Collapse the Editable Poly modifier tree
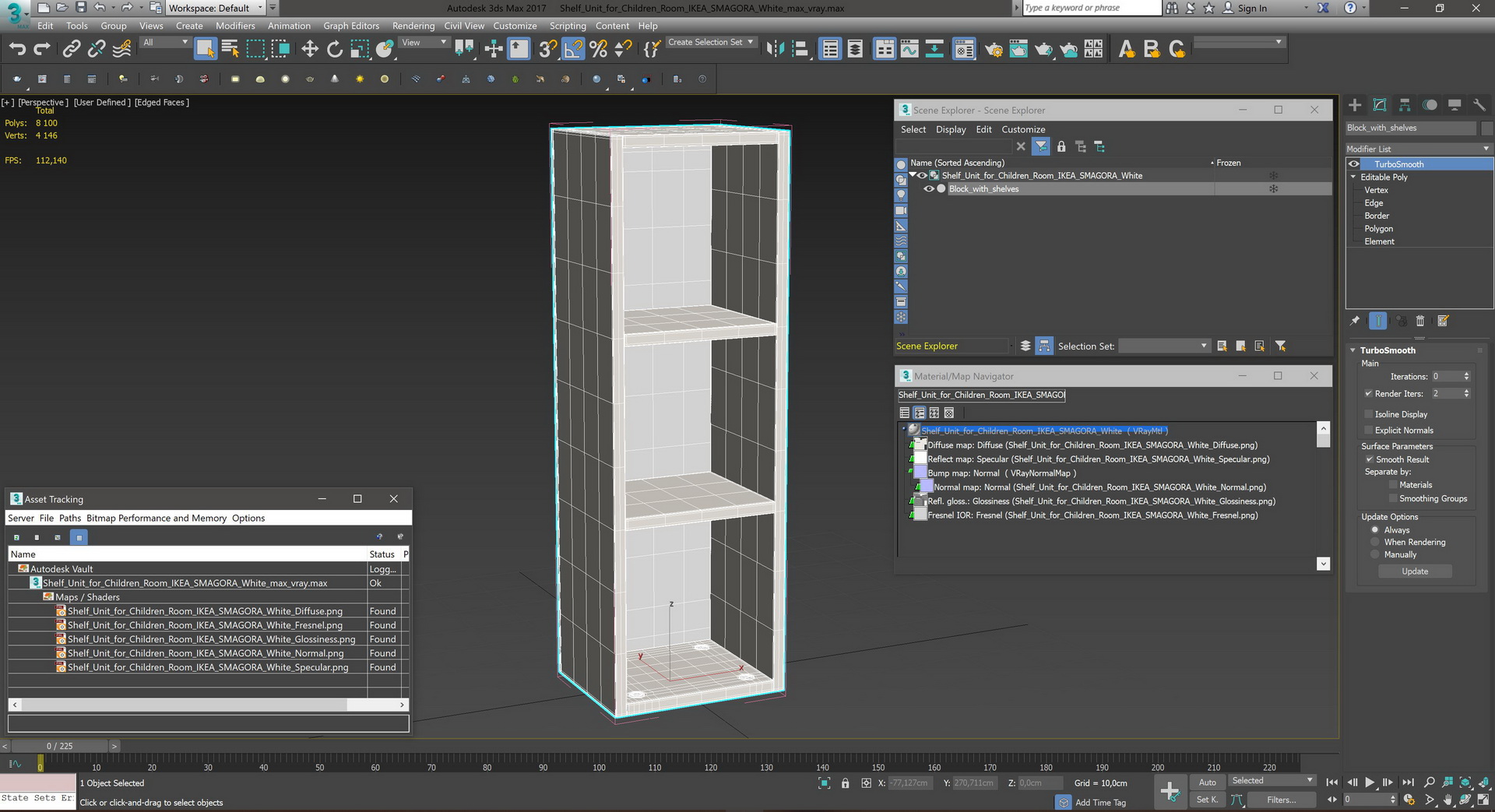Screen dimensions: 1495x812 (1353, 178)
